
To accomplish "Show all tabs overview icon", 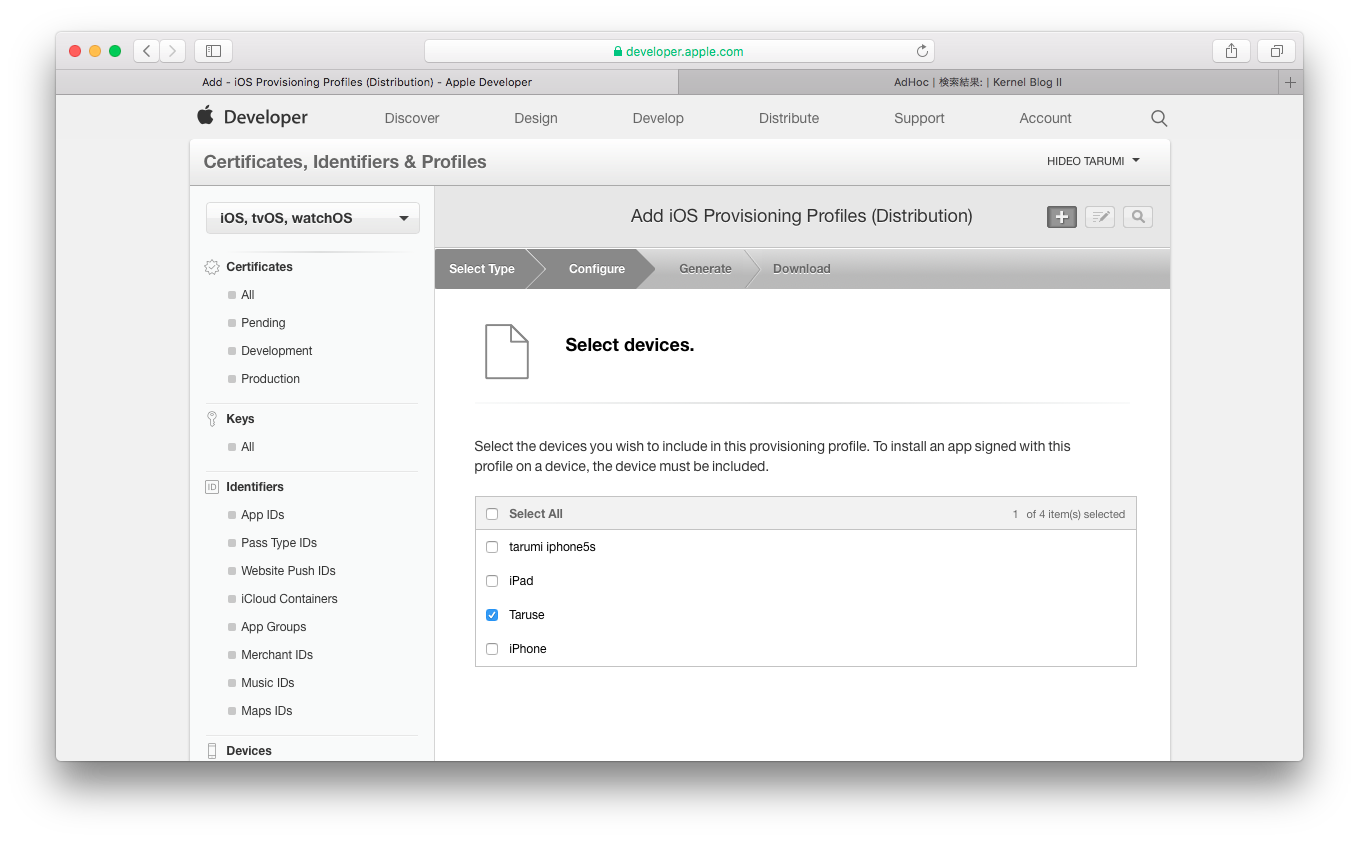I will tap(1276, 51).
